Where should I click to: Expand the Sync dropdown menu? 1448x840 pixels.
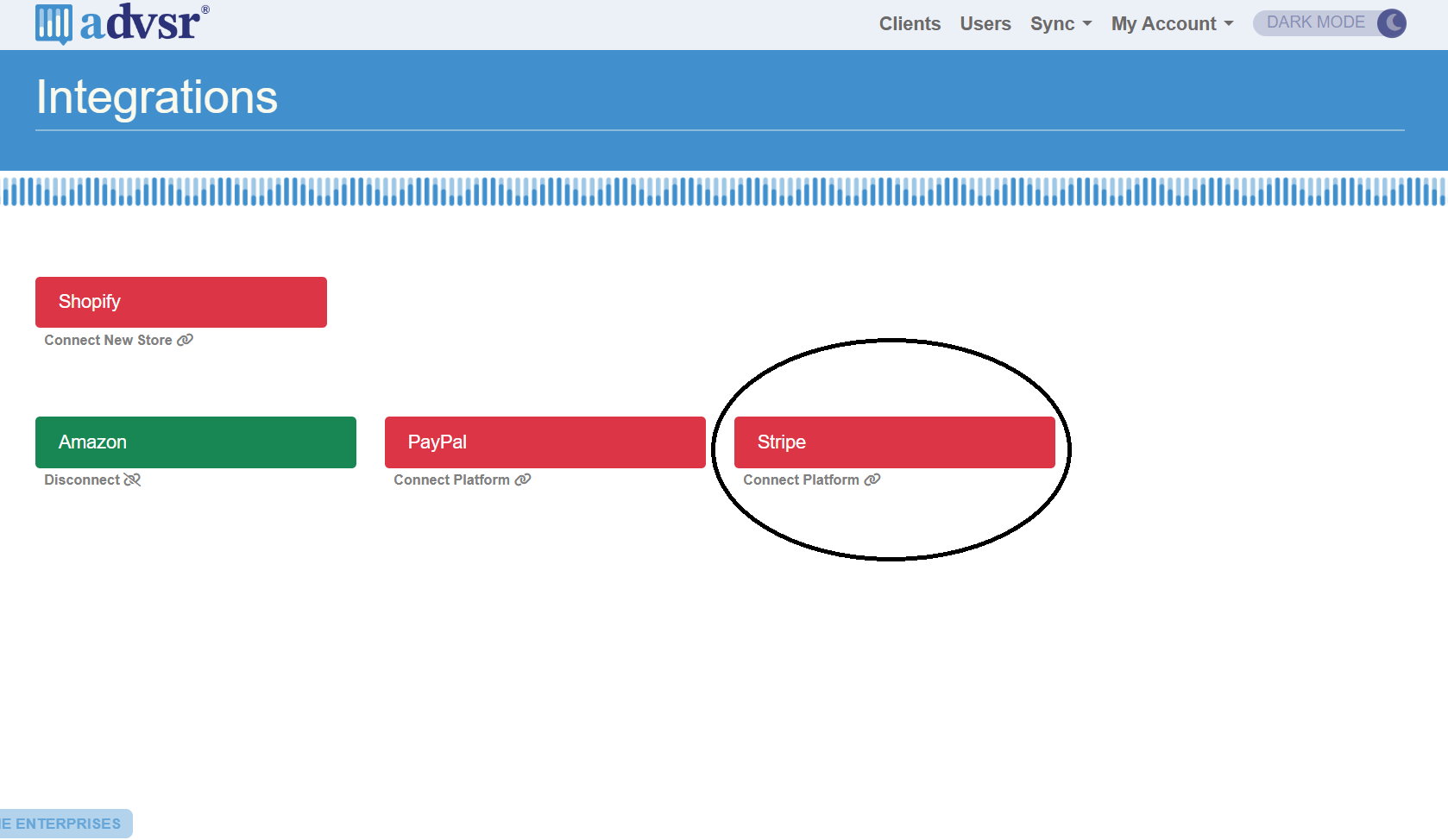coord(1061,24)
